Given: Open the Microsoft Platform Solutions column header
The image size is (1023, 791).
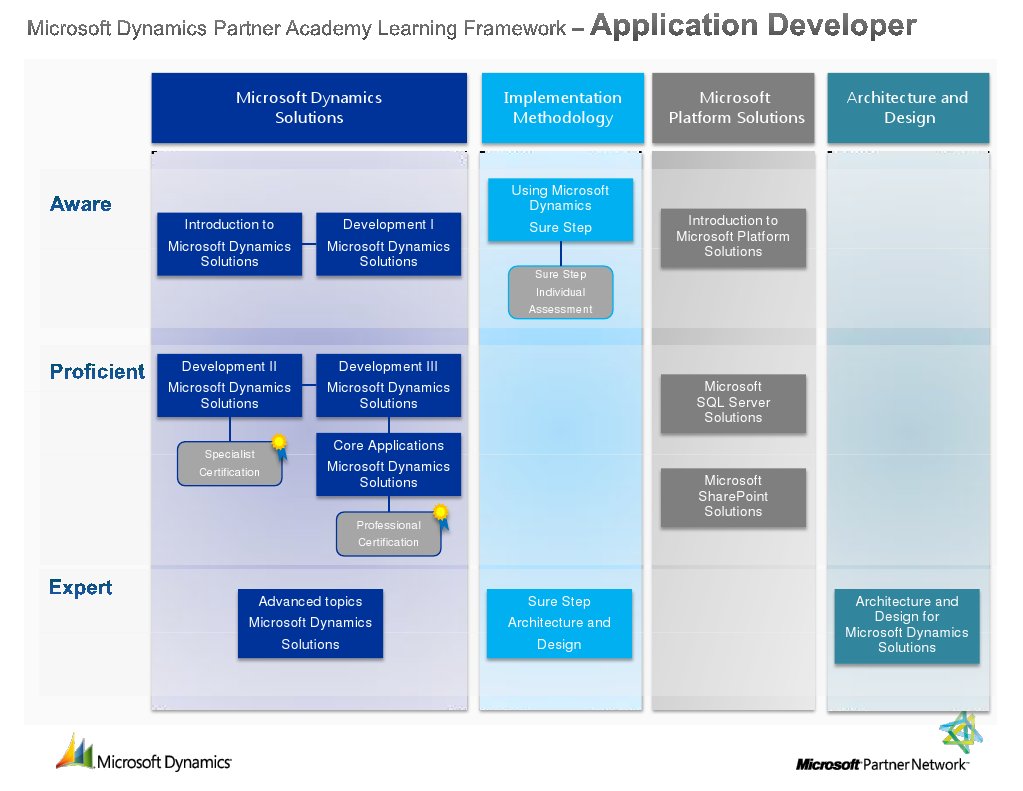Looking at the screenshot, I should click(x=733, y=108).
